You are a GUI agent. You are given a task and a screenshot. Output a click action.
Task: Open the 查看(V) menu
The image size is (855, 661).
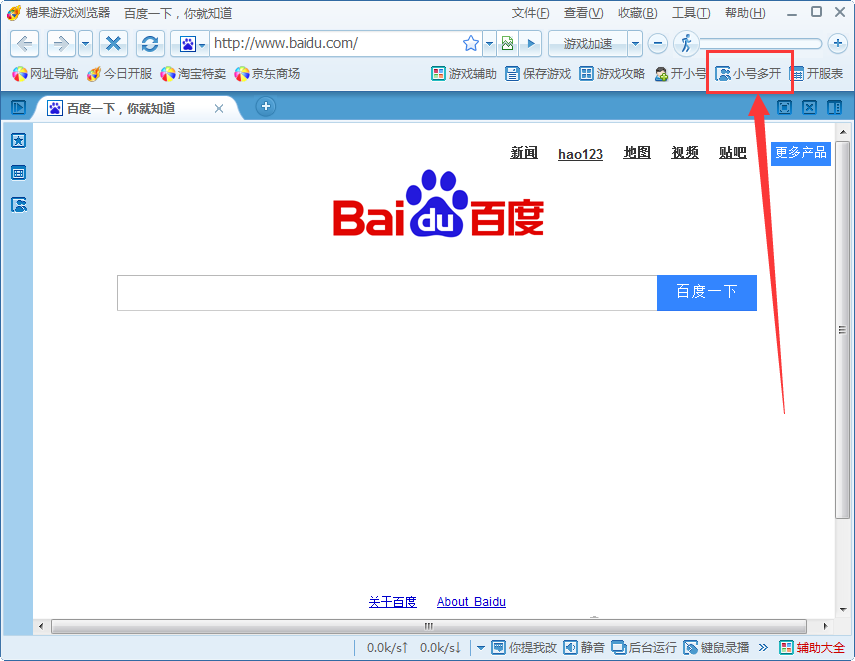[583, 13]
